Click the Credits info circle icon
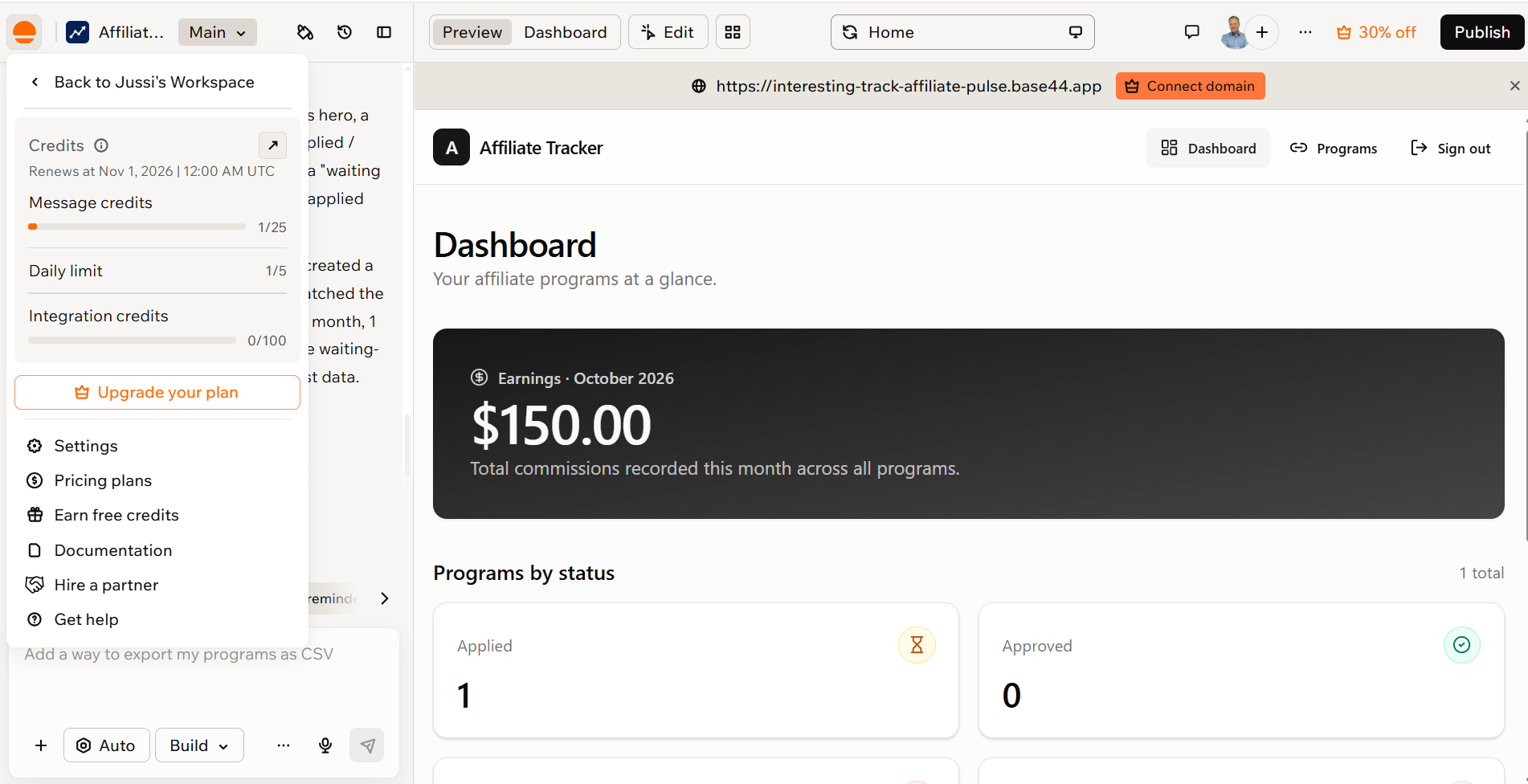Image resolution: width=1528 pixels, height=784 pixels. 101,145
